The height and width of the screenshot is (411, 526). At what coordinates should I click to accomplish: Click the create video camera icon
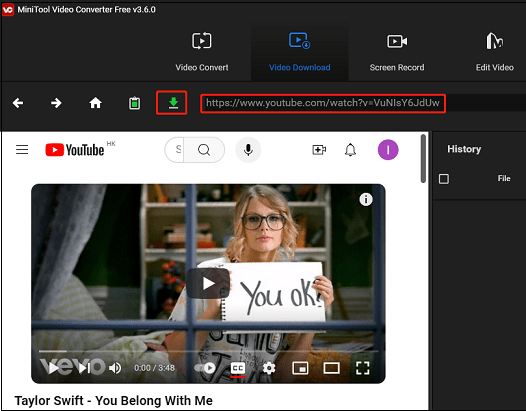click(x=319, y=150)
